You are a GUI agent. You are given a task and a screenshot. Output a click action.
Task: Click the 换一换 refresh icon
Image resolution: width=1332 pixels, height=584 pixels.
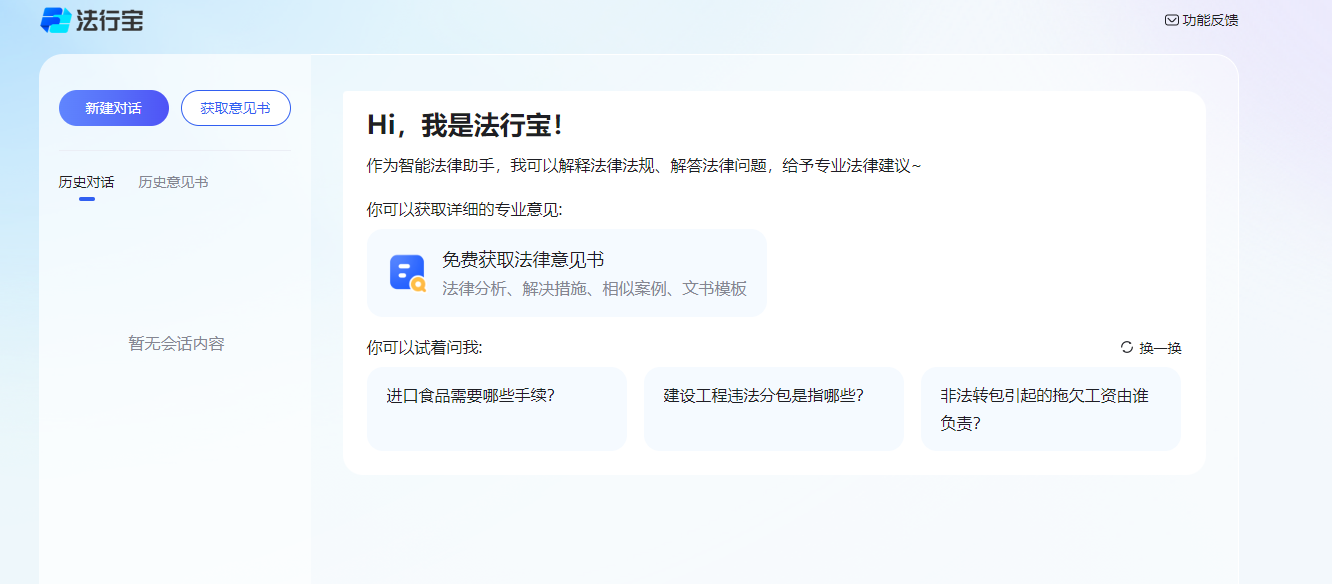[x=1127, y=348]
